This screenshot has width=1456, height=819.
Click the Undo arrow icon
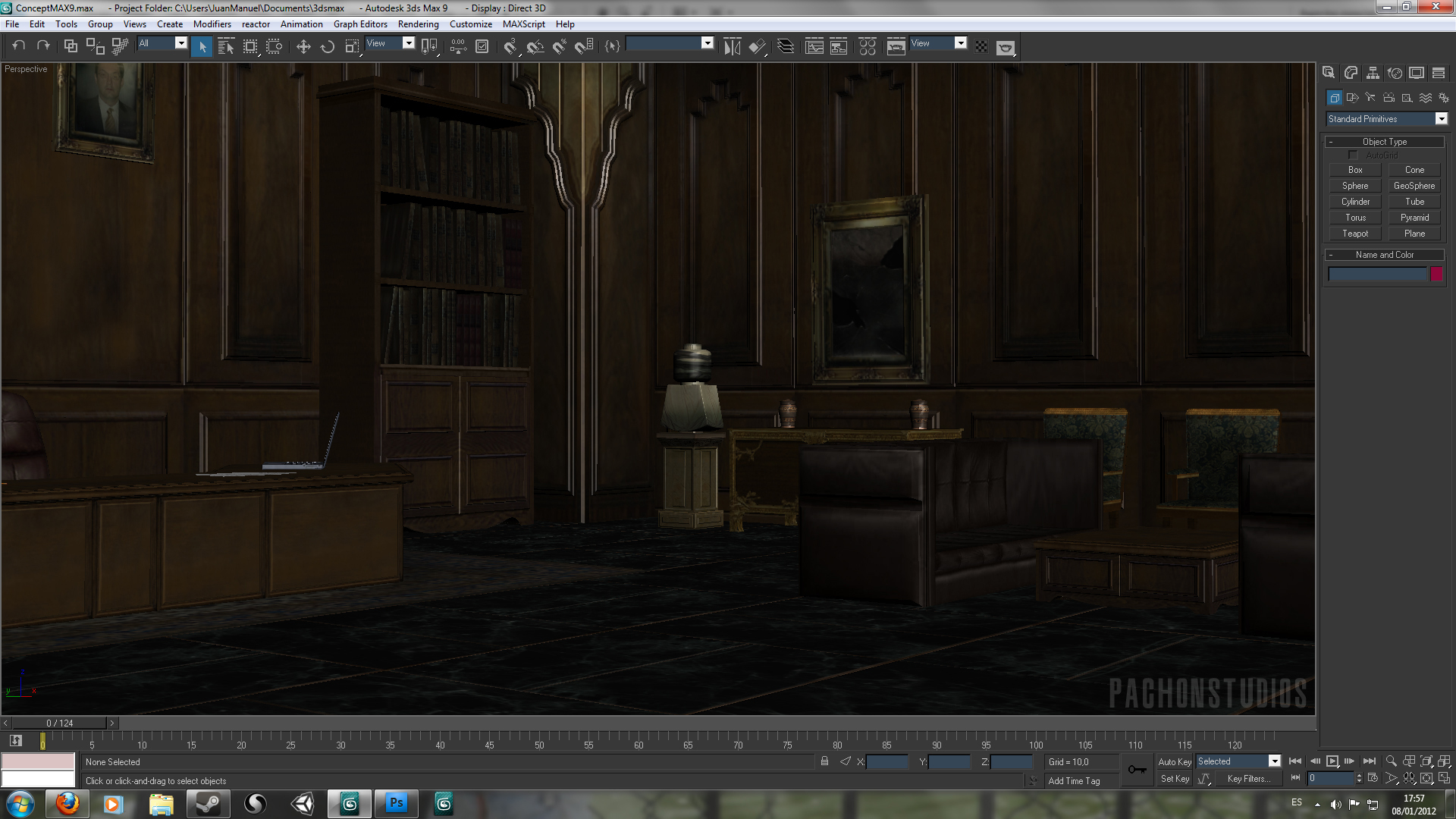pyautogui.click(x=19, y=46)
